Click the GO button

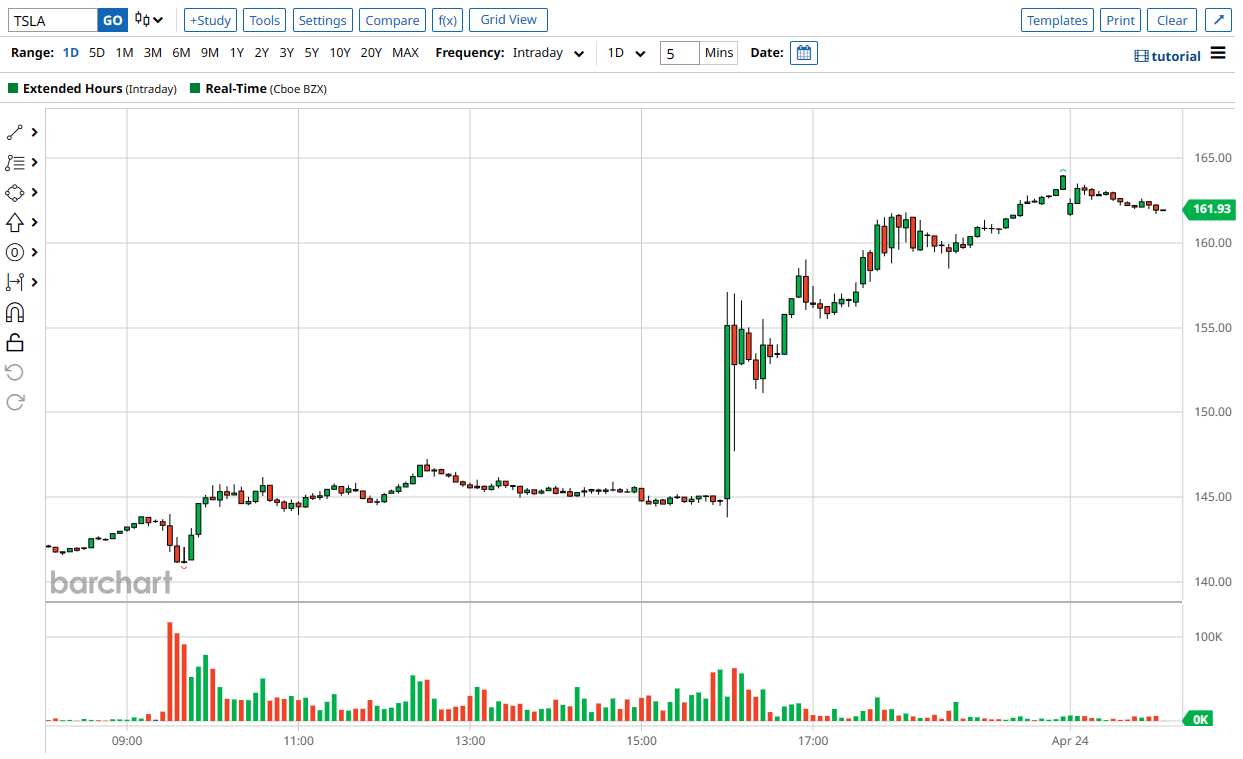[113, 20]
